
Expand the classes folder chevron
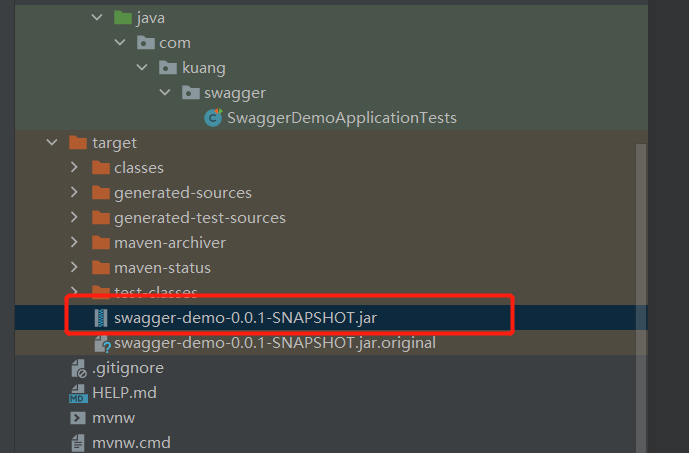(74, 167)
